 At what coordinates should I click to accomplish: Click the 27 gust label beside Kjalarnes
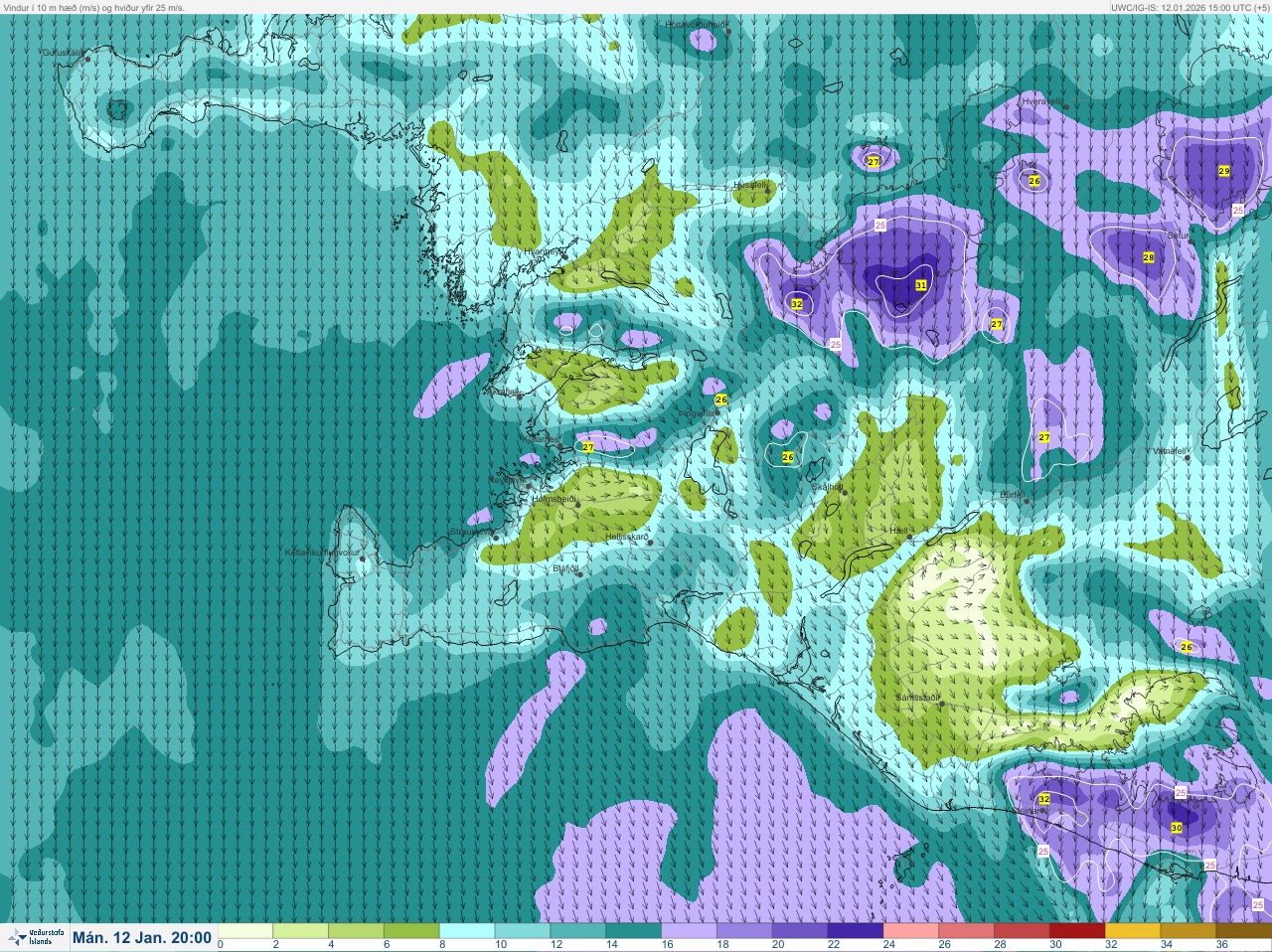588,447
